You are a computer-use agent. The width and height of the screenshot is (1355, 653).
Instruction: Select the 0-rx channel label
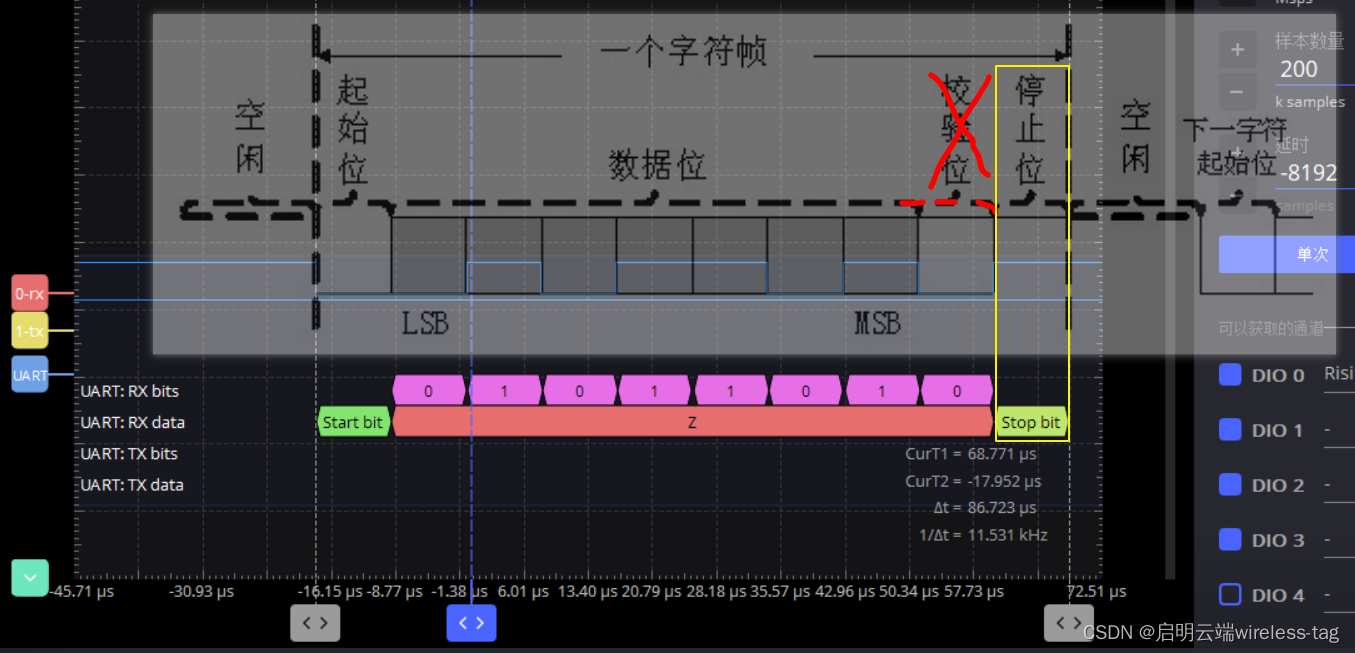pos(30,294)
